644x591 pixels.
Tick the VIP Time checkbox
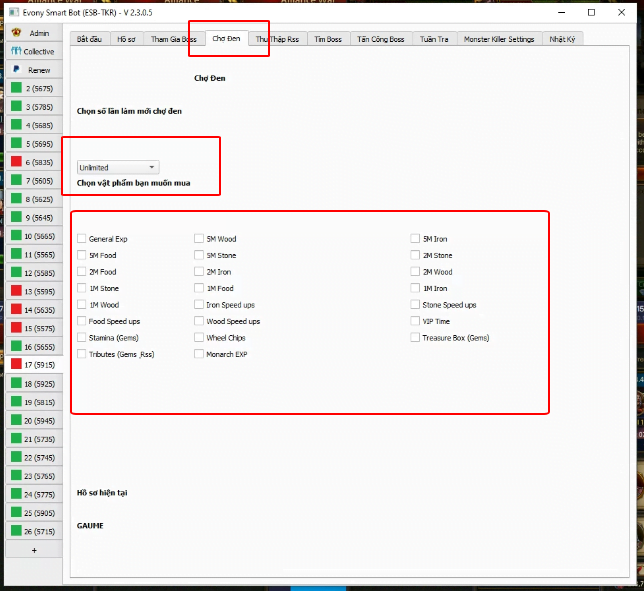point(415,321)
